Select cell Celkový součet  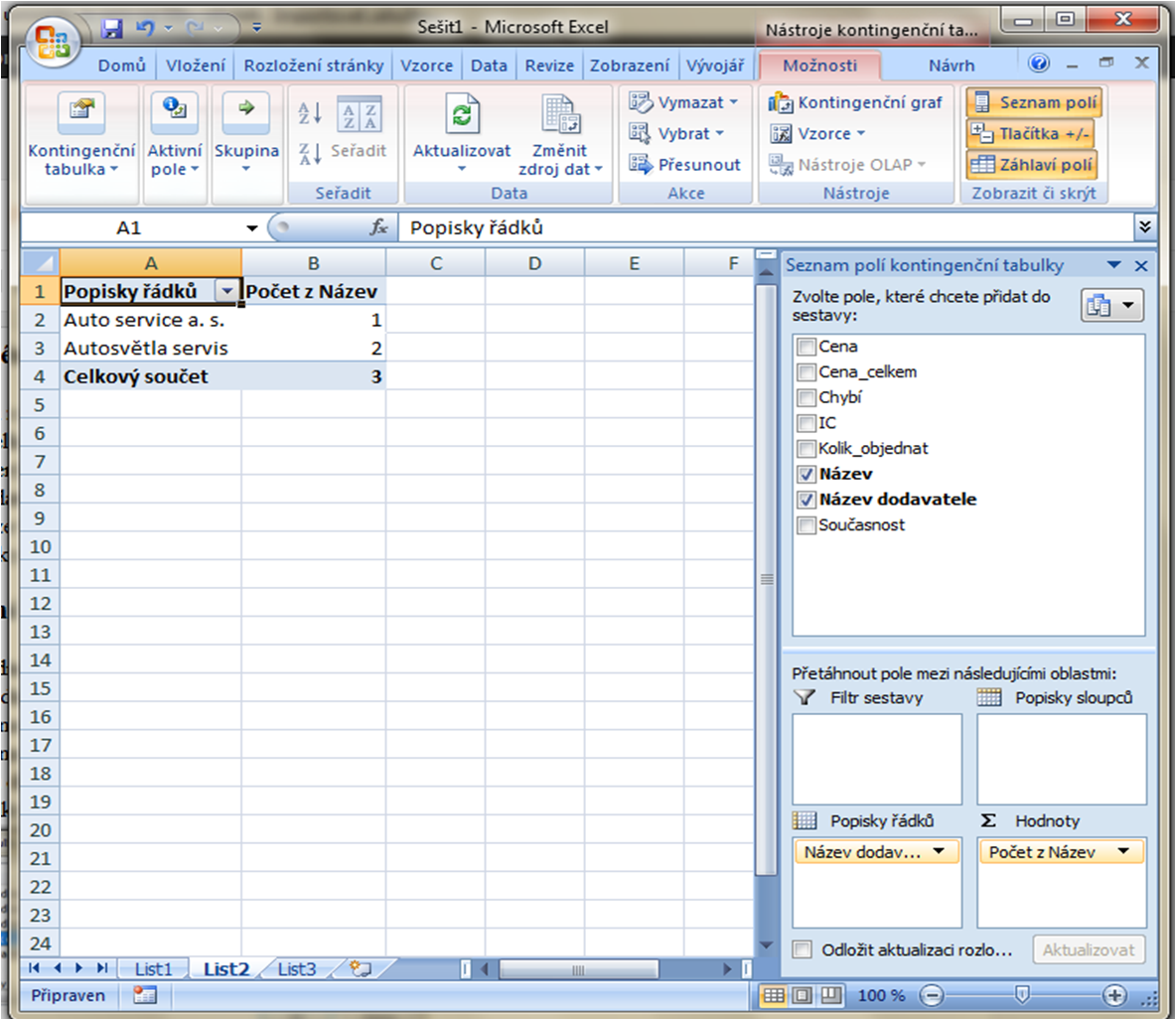151,376
